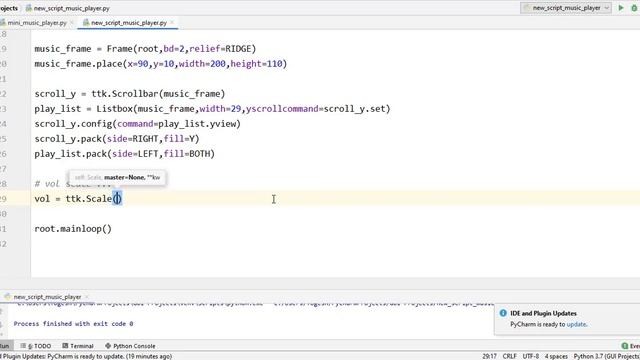This screenshot has width=640, height=360.
Task: Click the update link in notification
Action: coord(576,324)
